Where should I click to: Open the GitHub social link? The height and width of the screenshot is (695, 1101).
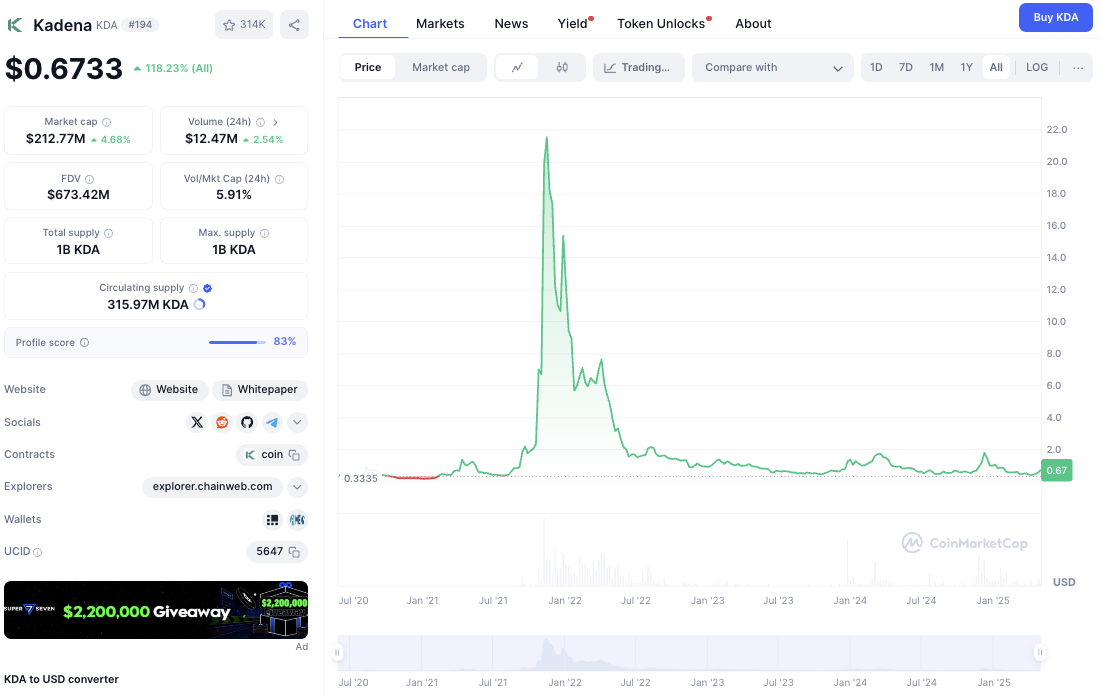pos(247,422)
